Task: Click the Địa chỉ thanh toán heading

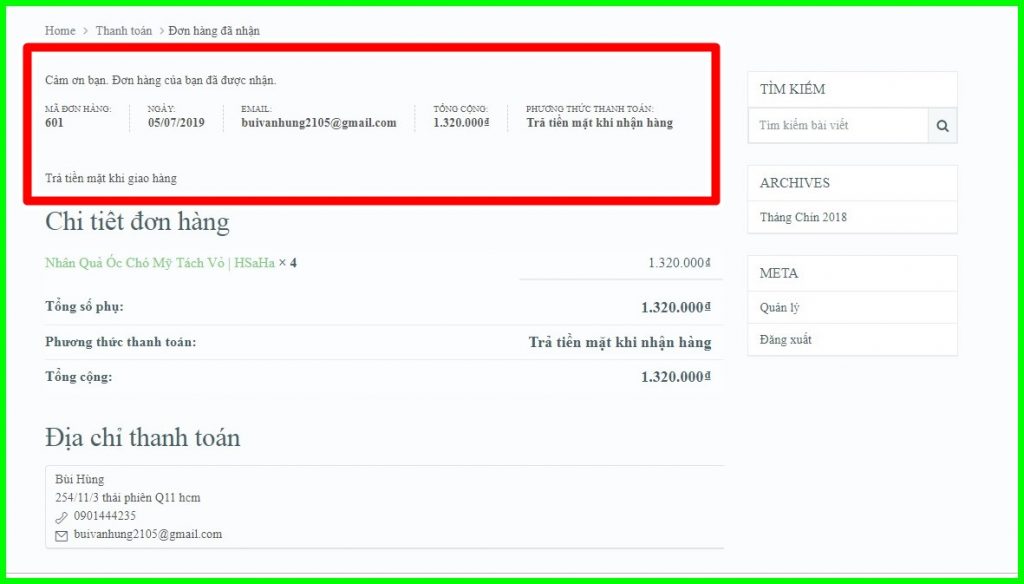Action: coord(142,438)
